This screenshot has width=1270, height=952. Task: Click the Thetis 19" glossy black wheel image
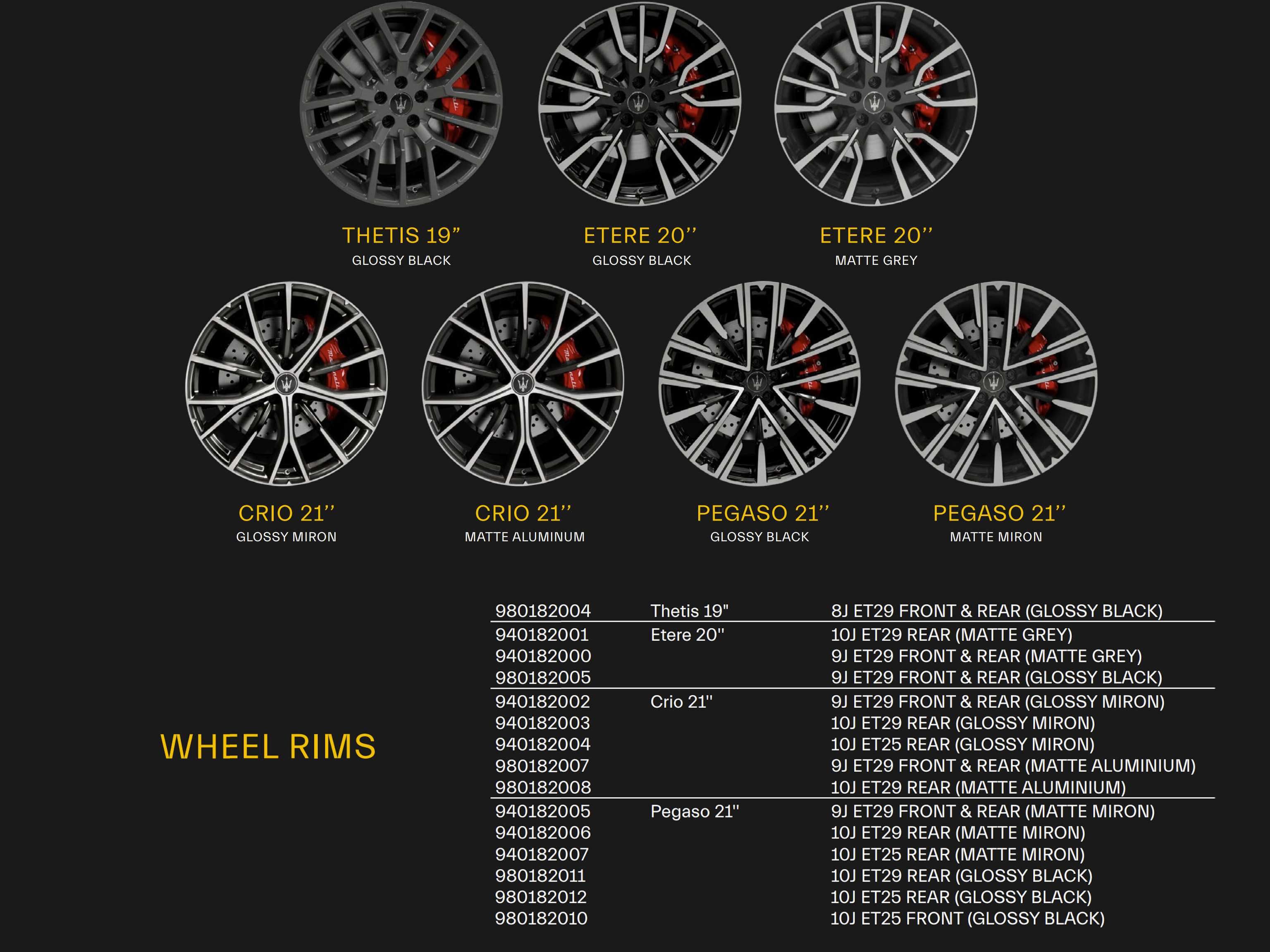click(x=401, y=105)
